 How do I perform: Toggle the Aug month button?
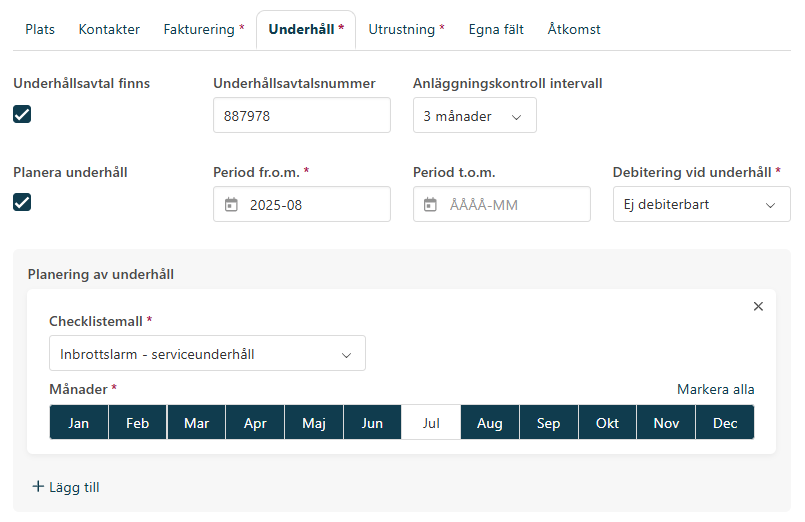point(490,423)
